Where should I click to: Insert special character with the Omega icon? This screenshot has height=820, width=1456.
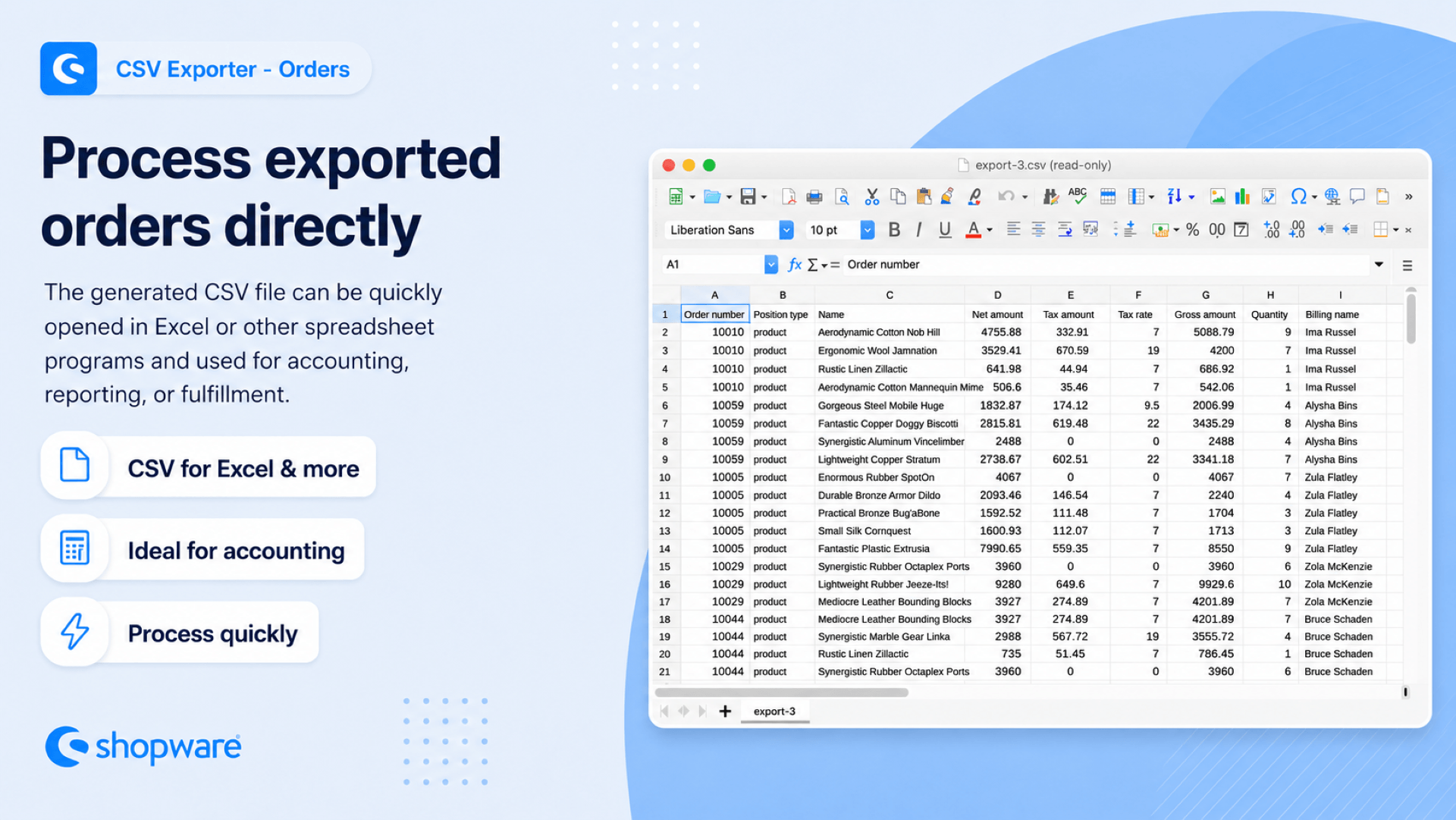pyautogui.click(x=1298, y=197)
